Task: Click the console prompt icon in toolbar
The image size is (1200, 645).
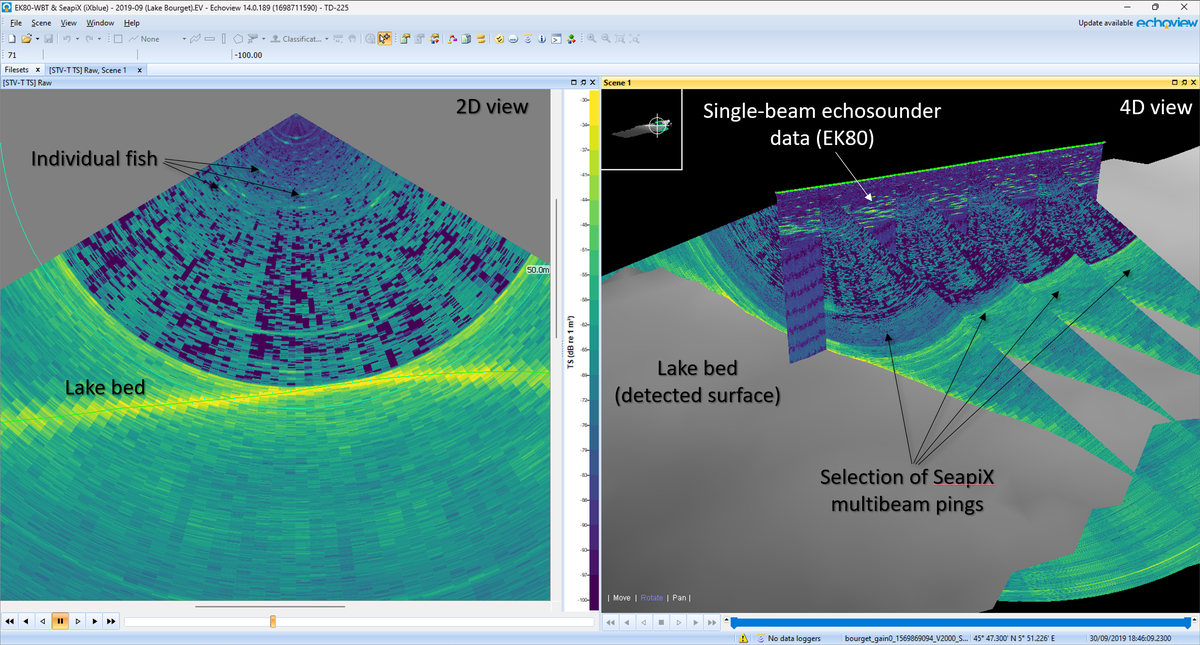Action: [557, 38]
